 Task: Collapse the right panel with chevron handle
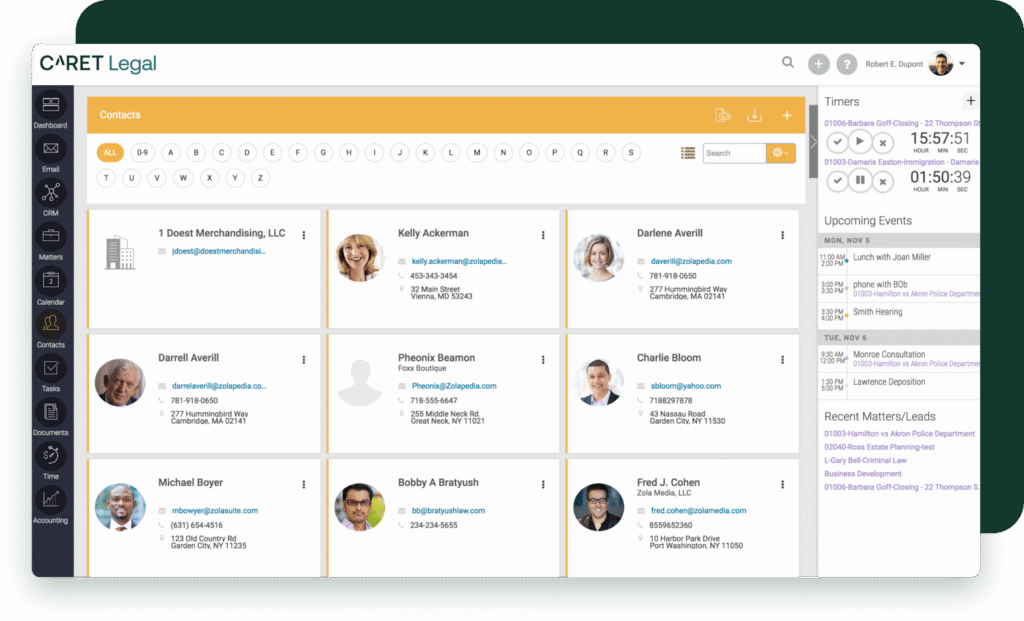click(x=813, y=141)
